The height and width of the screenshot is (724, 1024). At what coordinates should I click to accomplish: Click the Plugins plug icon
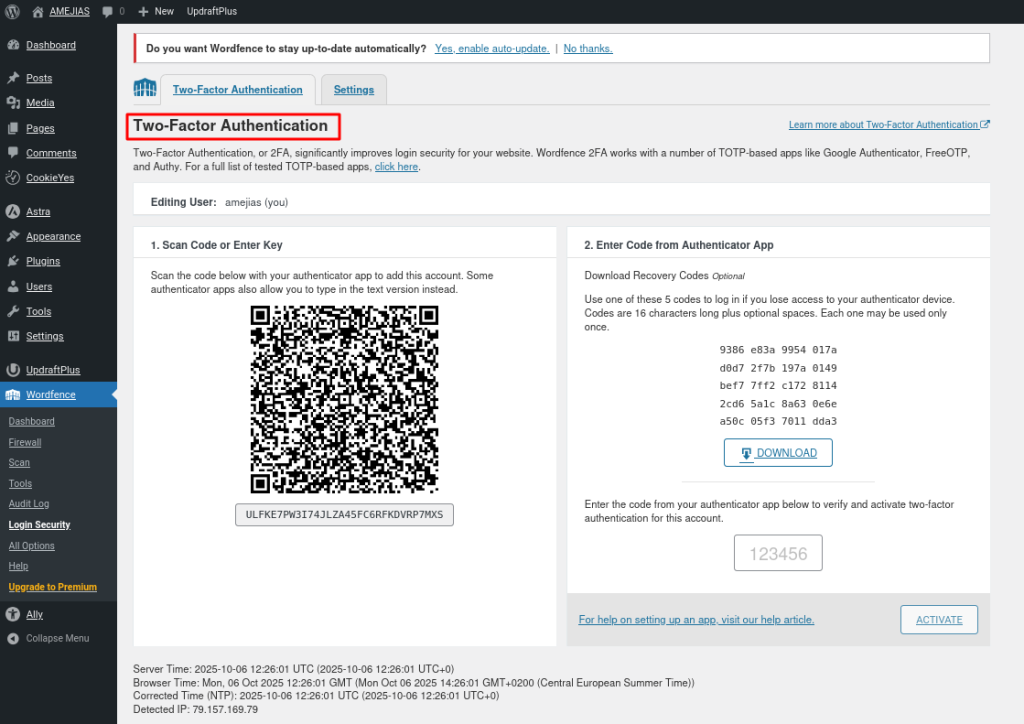click(x=13, y=261)
